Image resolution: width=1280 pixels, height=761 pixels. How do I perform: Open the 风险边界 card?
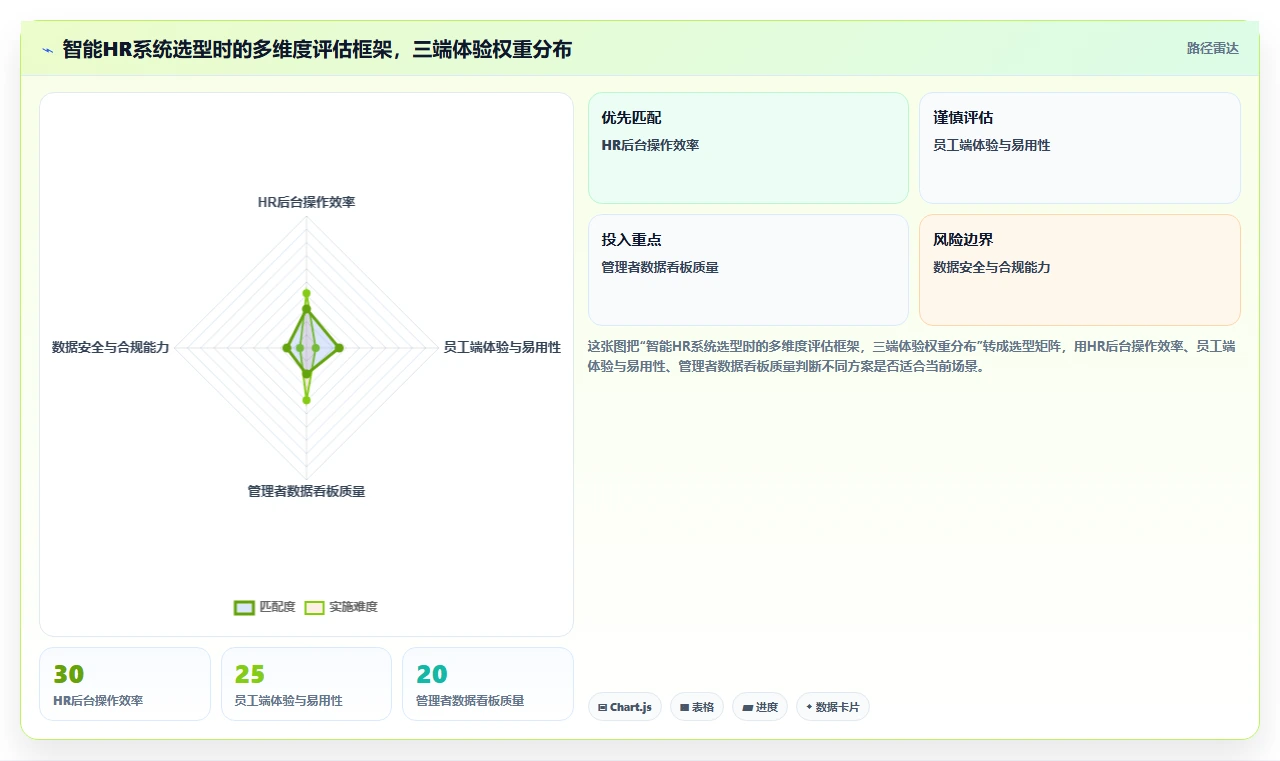[1080, 270]
